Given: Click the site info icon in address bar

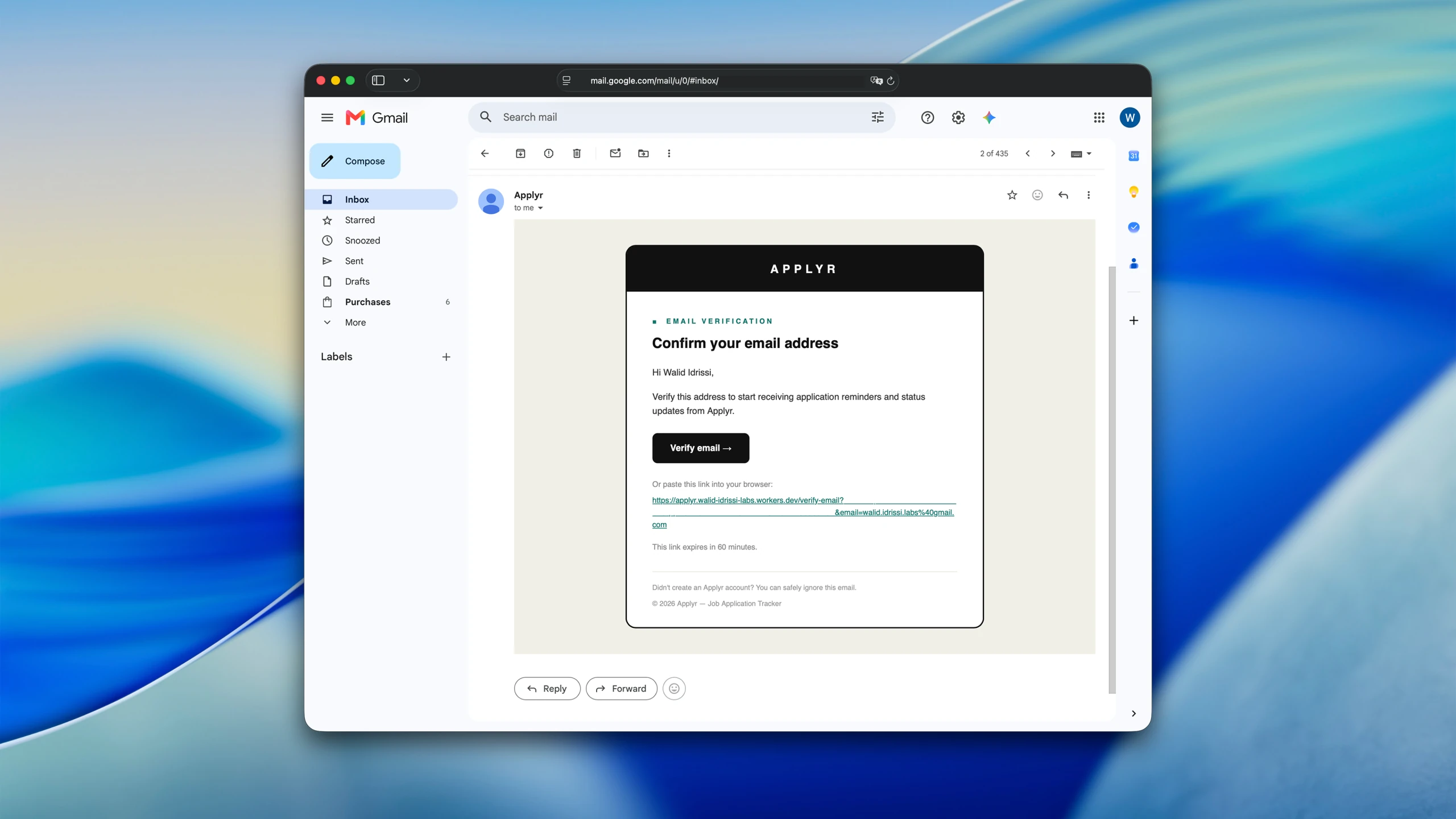Looking at the screenshot, I should pyautogui.click(x=566, y=81).
